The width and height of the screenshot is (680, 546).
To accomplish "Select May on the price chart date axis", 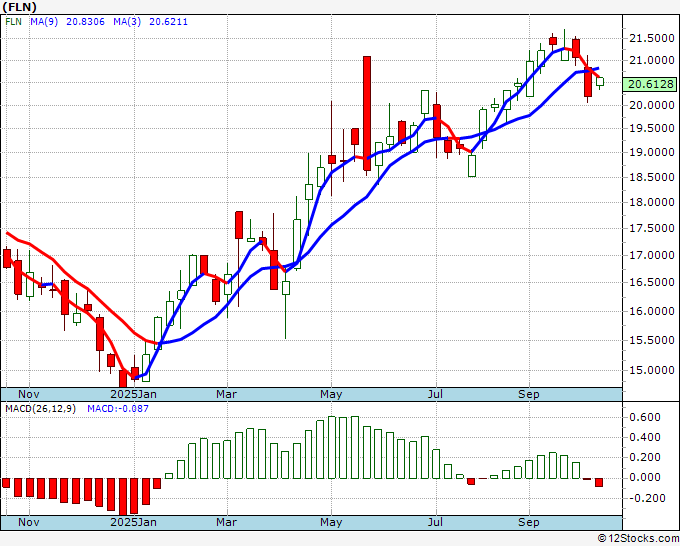I will click(331, 394).
